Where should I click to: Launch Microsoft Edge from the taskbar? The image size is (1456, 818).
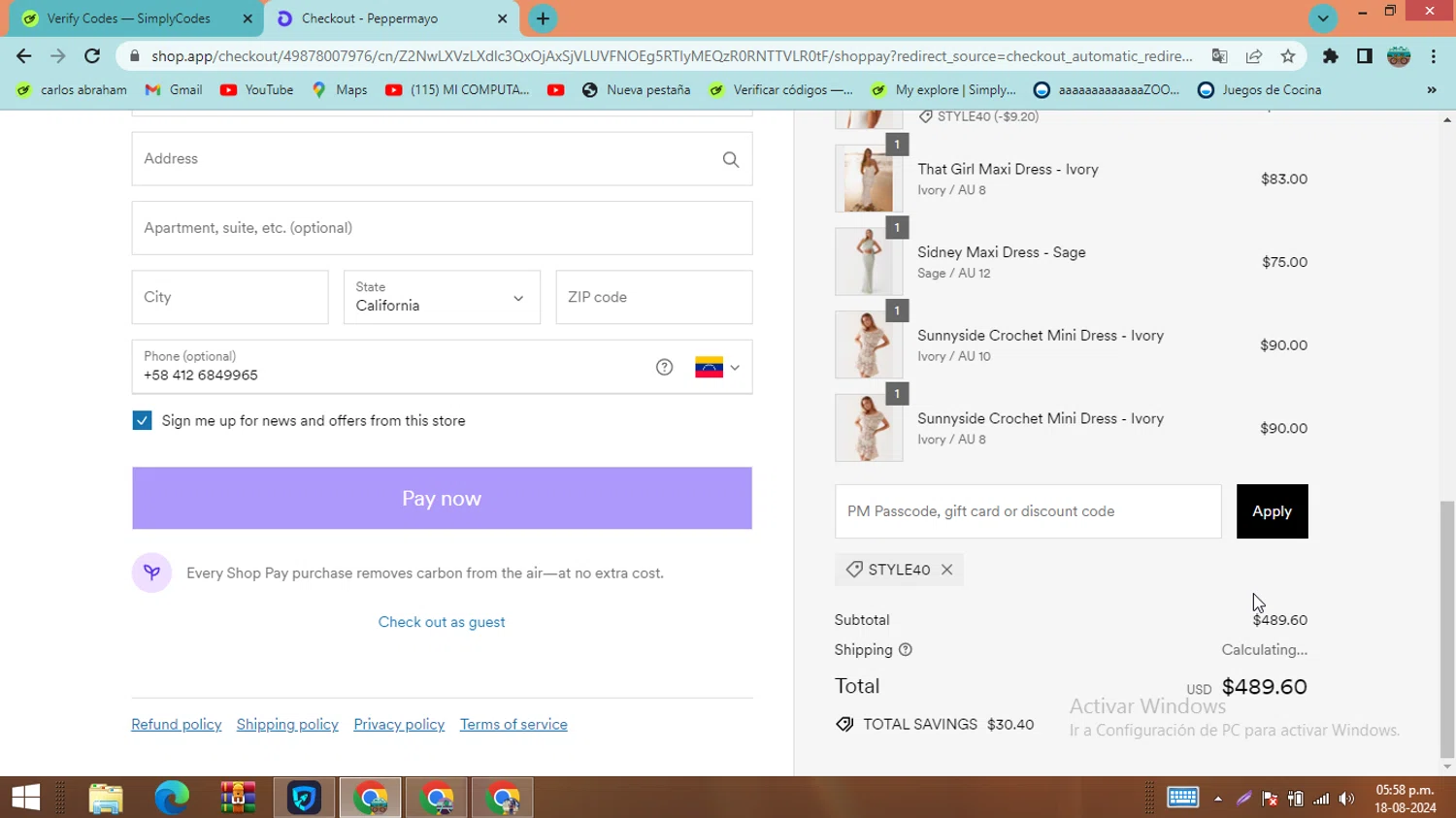pos(172,798)
